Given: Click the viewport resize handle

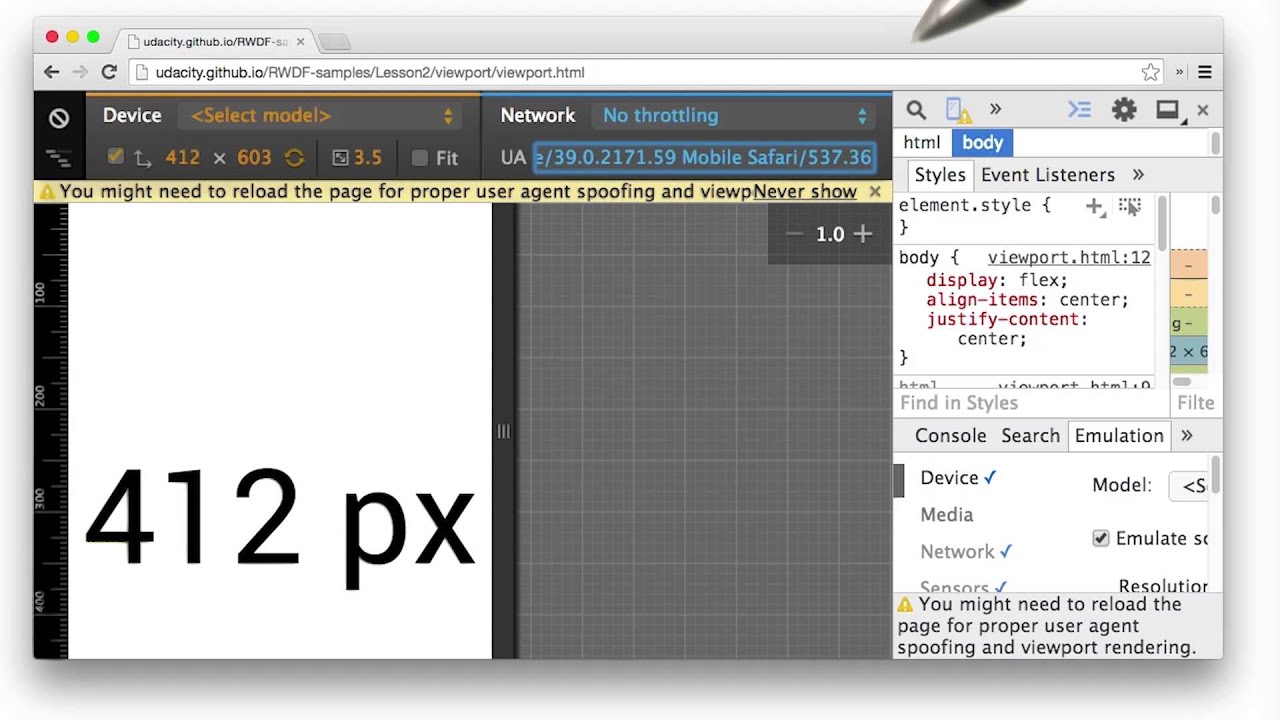Looking at the screenshot, I should (x=503, y=431).
